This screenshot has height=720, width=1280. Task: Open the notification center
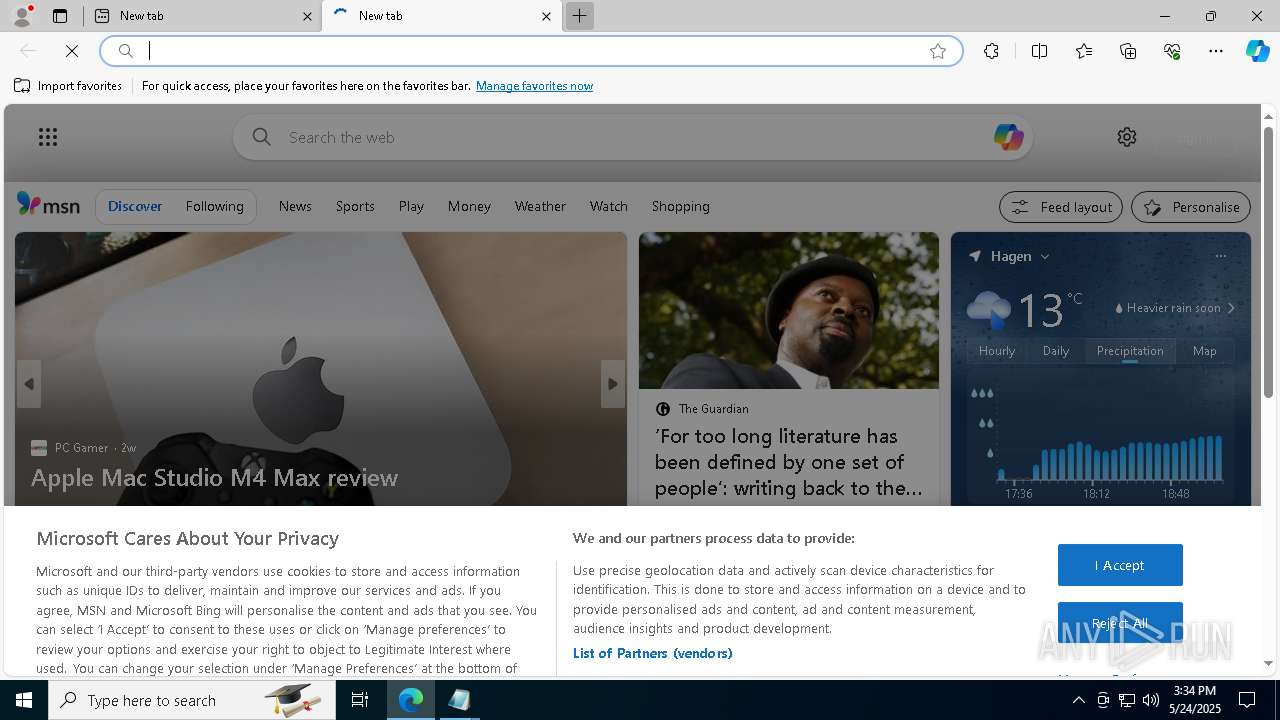coord(1247,700)
